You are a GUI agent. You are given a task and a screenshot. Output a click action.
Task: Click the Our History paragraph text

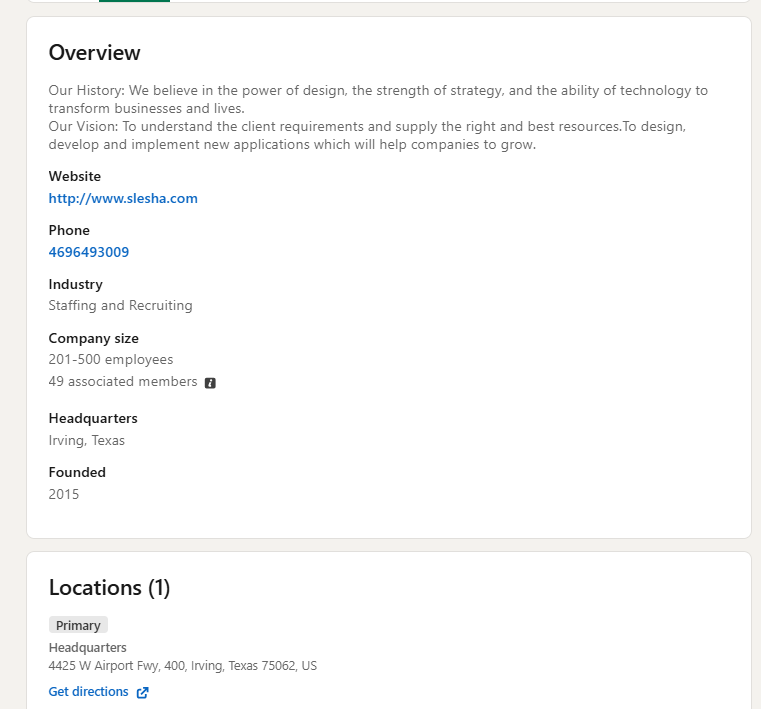coord(378,98)
